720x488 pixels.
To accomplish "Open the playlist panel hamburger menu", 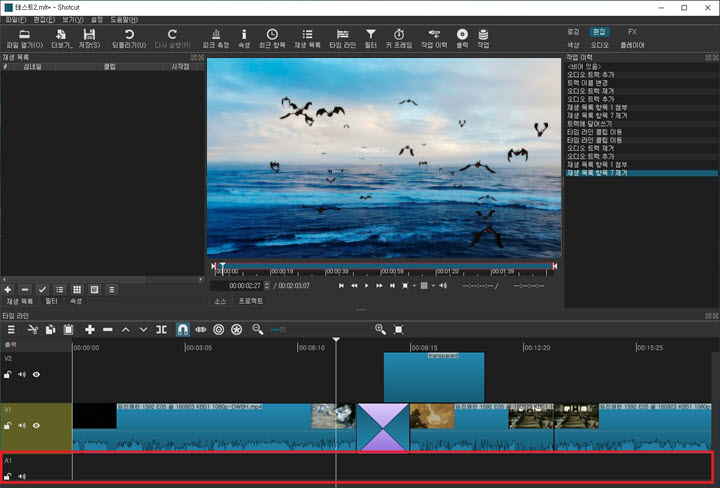I will (112, 289).
